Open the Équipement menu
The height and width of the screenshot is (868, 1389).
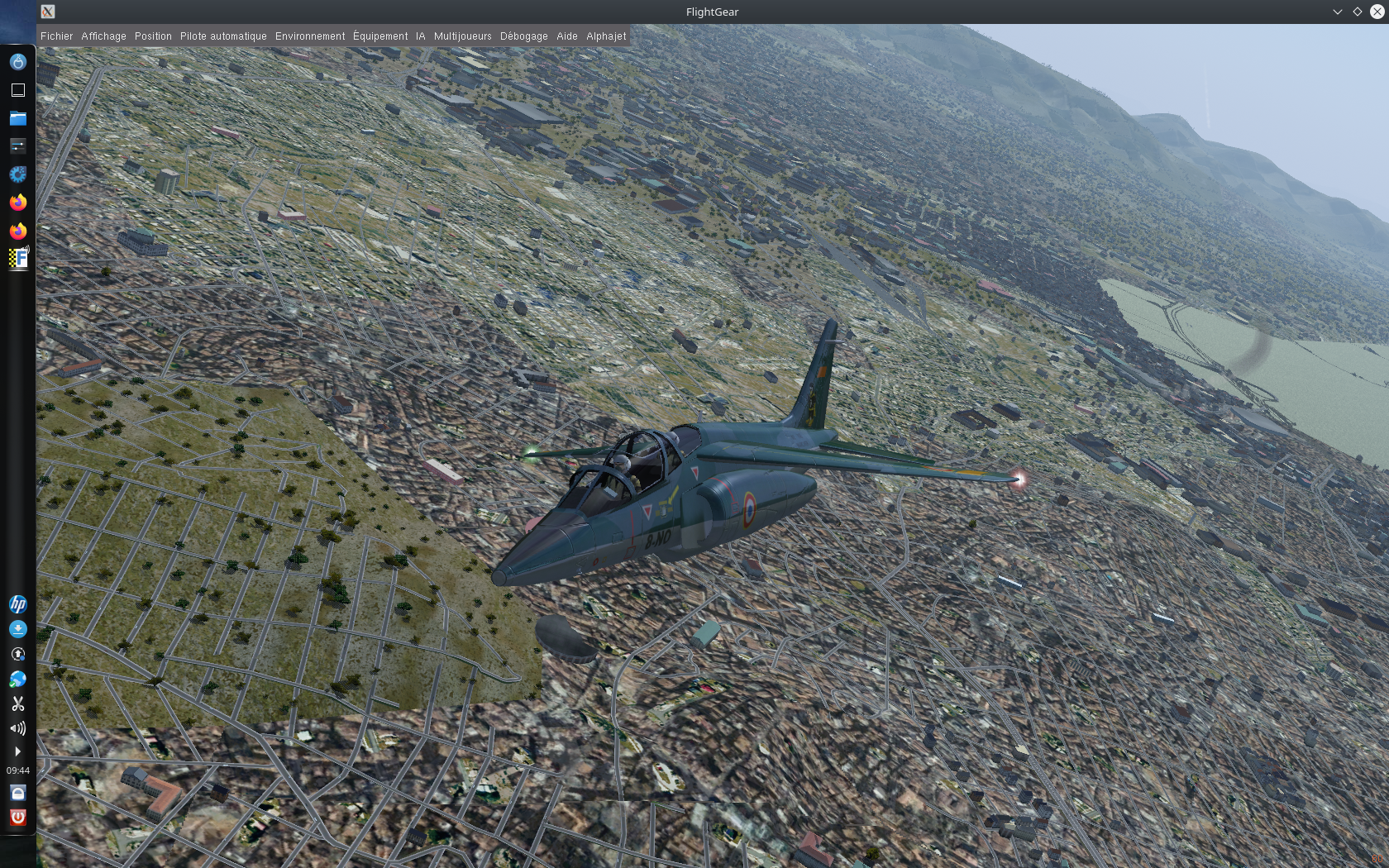380,36
